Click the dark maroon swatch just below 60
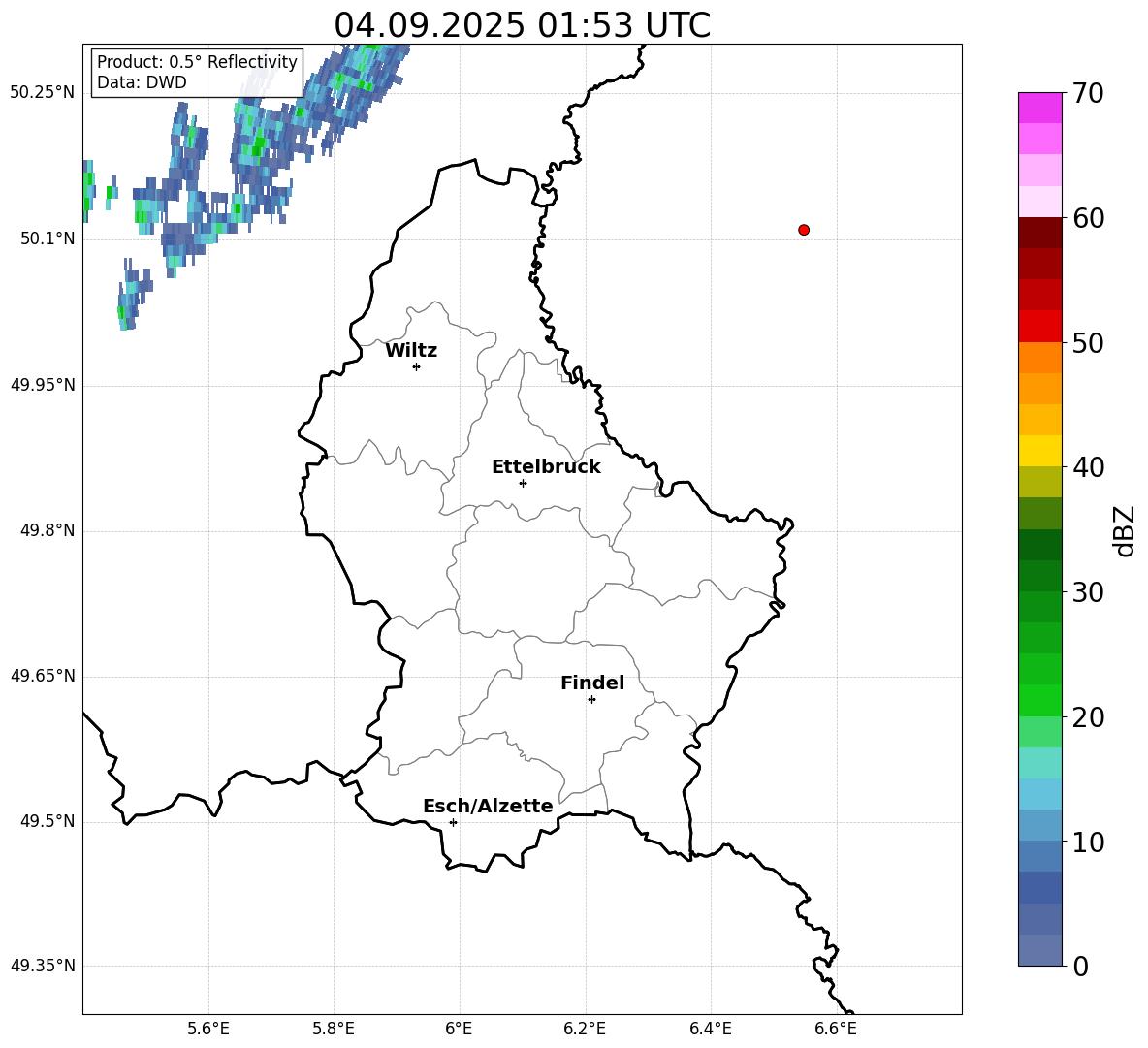The width and height of the screenshot is (1148, 1048). pos(1039,233)
